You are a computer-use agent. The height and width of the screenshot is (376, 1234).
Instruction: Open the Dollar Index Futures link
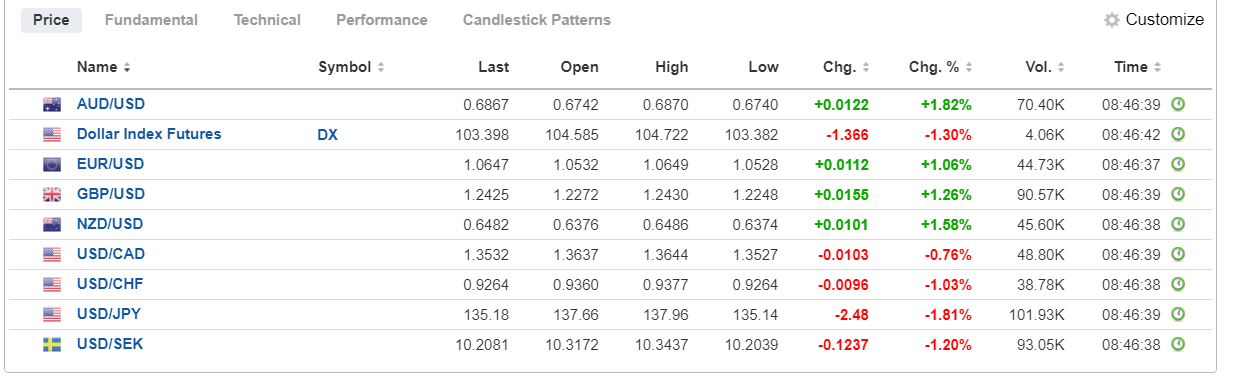click(149, 134)
